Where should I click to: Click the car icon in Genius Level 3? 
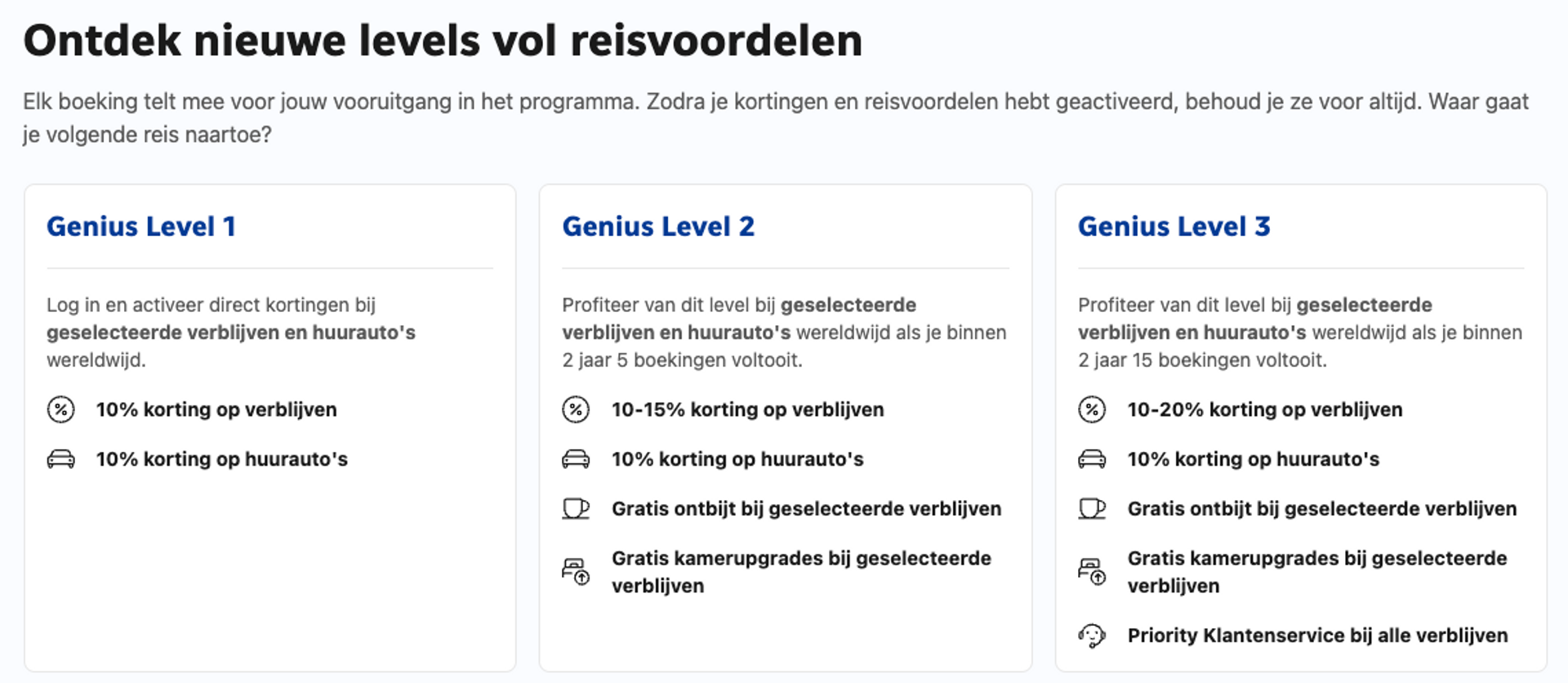[x=1092, y=459]
